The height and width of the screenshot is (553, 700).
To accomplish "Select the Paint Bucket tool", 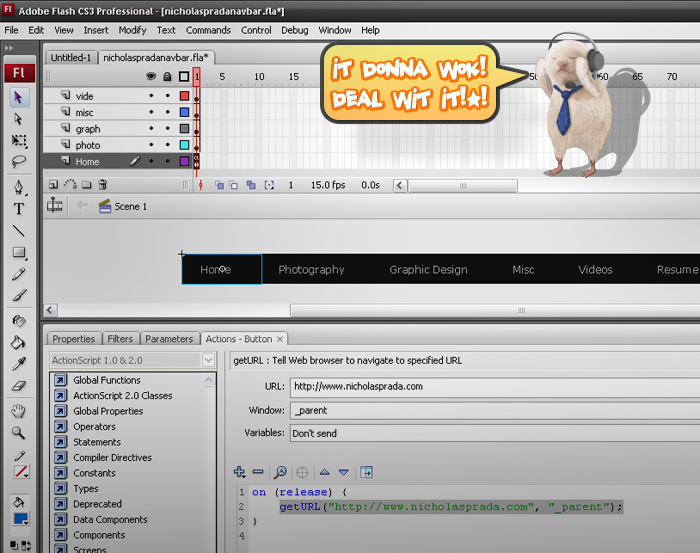I will (19, 342).
